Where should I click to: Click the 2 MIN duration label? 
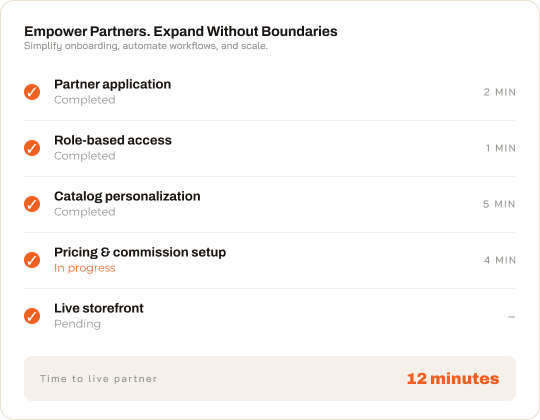[x=500, y=92]
